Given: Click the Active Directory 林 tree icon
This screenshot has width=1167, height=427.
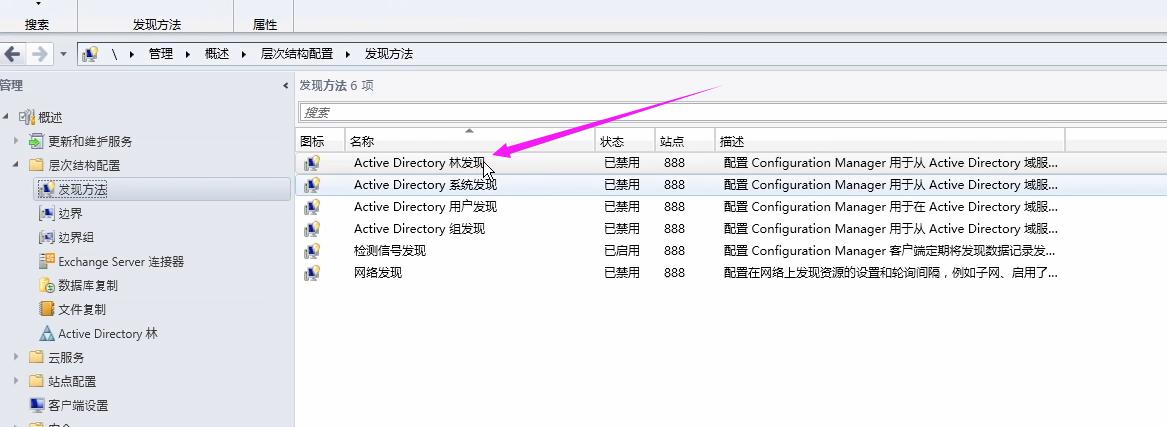Looking at the screenshot, I should (x=47, y=333).
